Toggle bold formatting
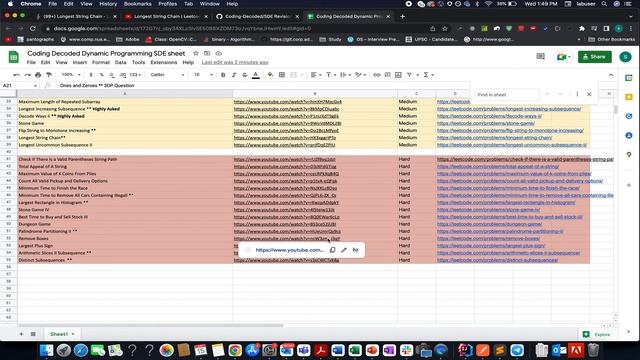Screen dimensions: 640x360 [223, 75]
